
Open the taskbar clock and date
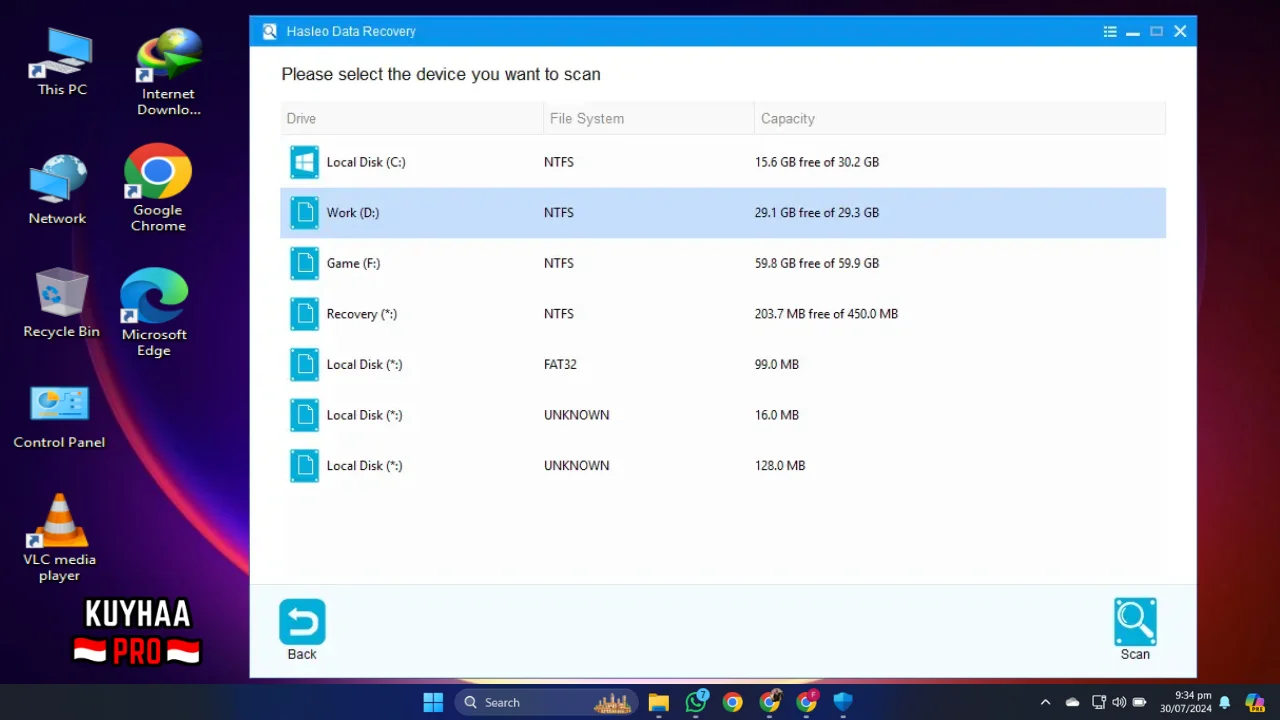click(1186, 702)
